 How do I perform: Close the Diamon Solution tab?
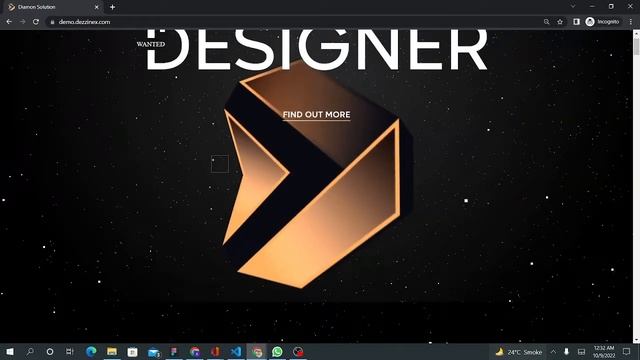[97, 7]
